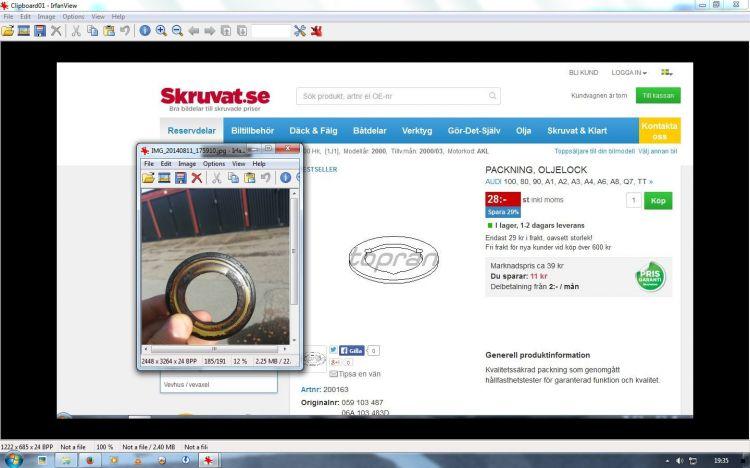Viewport: 750px width, 468px height.
Task: Click Save disk icon in Clipboard01 toolbar
Action: coord(39,31)
